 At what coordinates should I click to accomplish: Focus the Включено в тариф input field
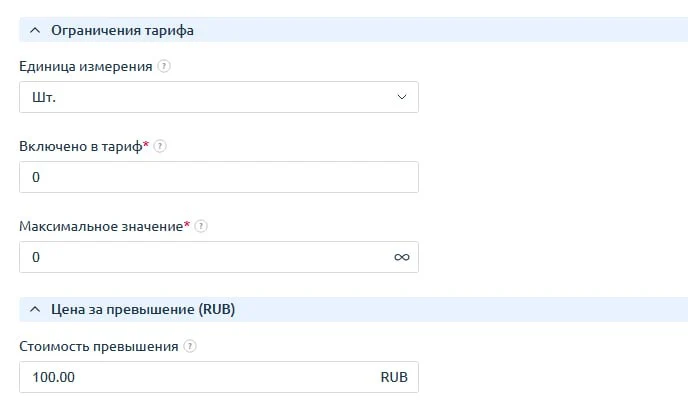218,177
